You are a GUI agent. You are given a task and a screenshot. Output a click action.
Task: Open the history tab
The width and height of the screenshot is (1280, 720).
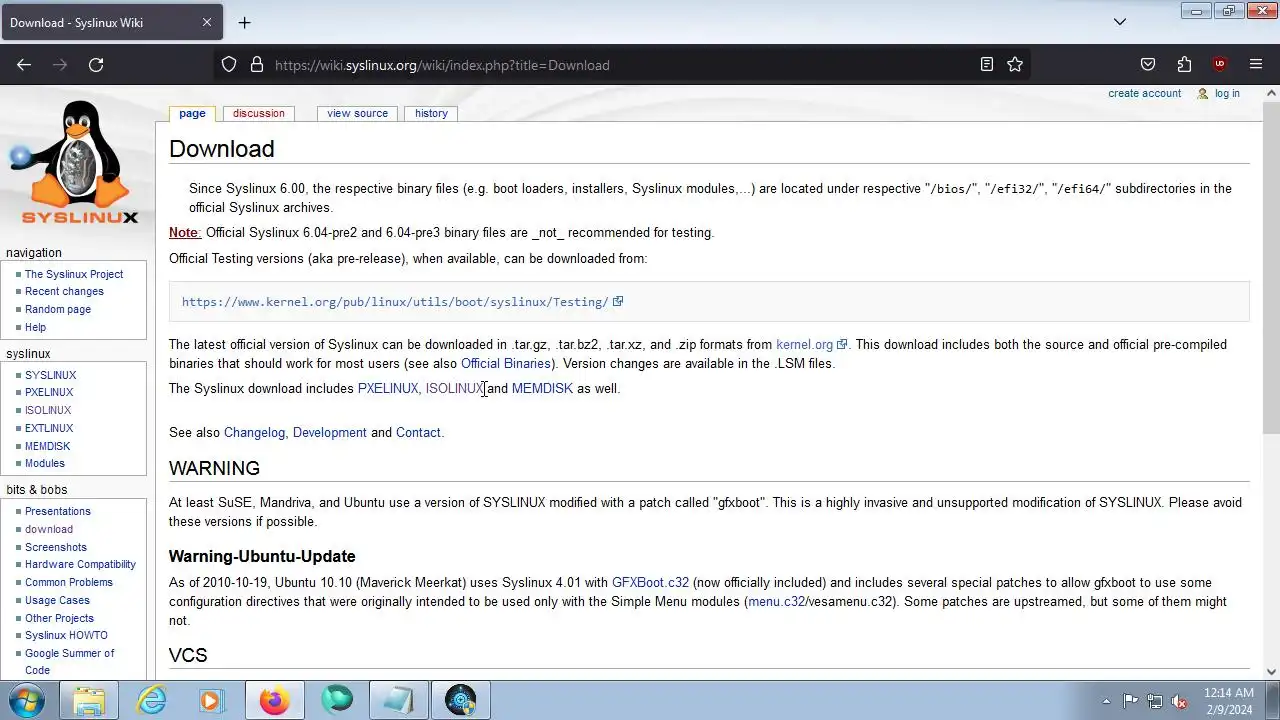[x=431, y=113]
